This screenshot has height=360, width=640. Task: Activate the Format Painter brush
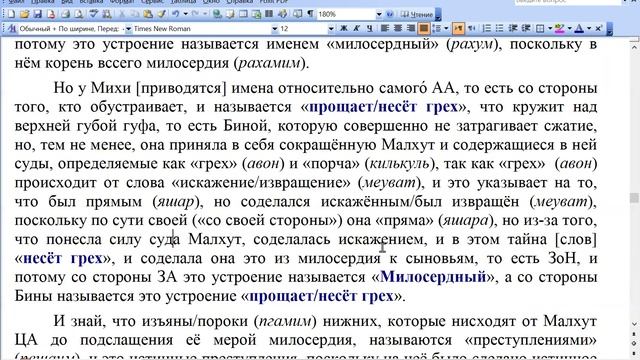162,14
